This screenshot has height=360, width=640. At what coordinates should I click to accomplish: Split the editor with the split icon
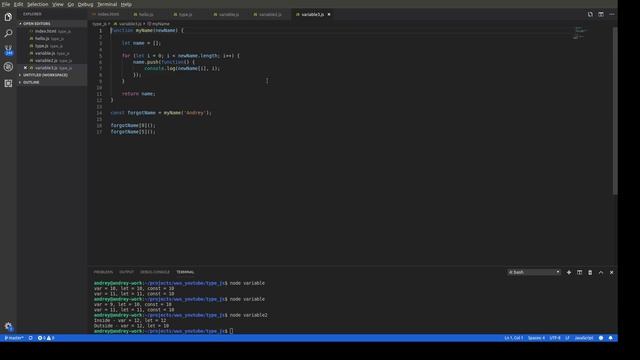tap(601, 14)
